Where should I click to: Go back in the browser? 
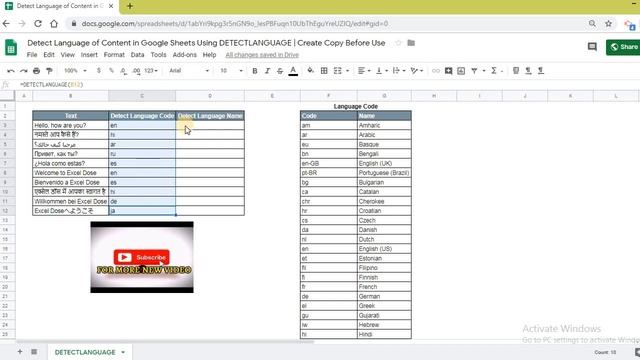(x=6, y=24)
